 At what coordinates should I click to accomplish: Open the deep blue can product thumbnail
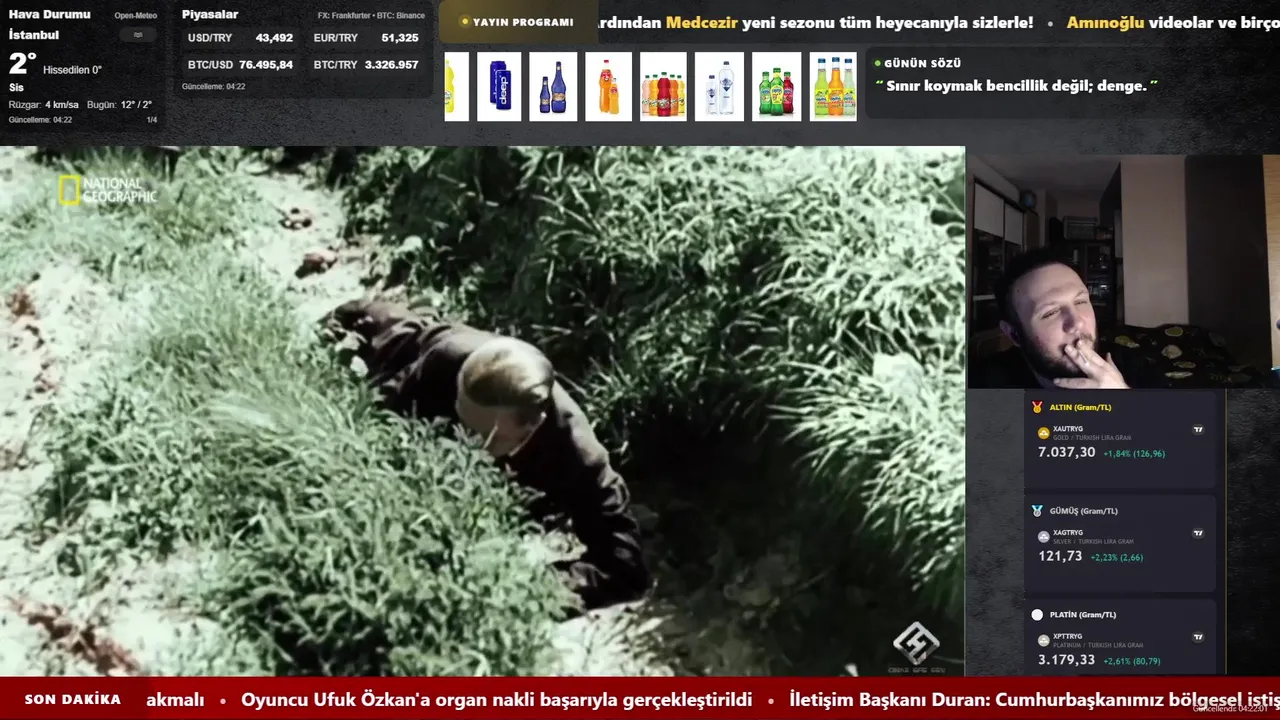(499, 87)
